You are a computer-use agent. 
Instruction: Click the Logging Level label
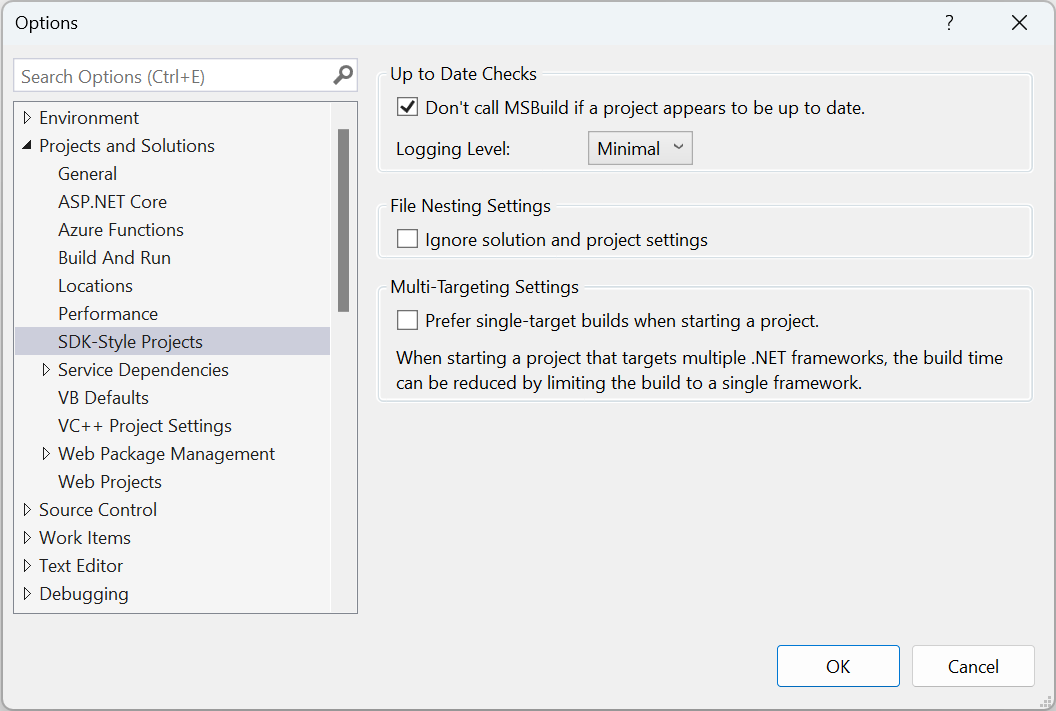[453, 149]
